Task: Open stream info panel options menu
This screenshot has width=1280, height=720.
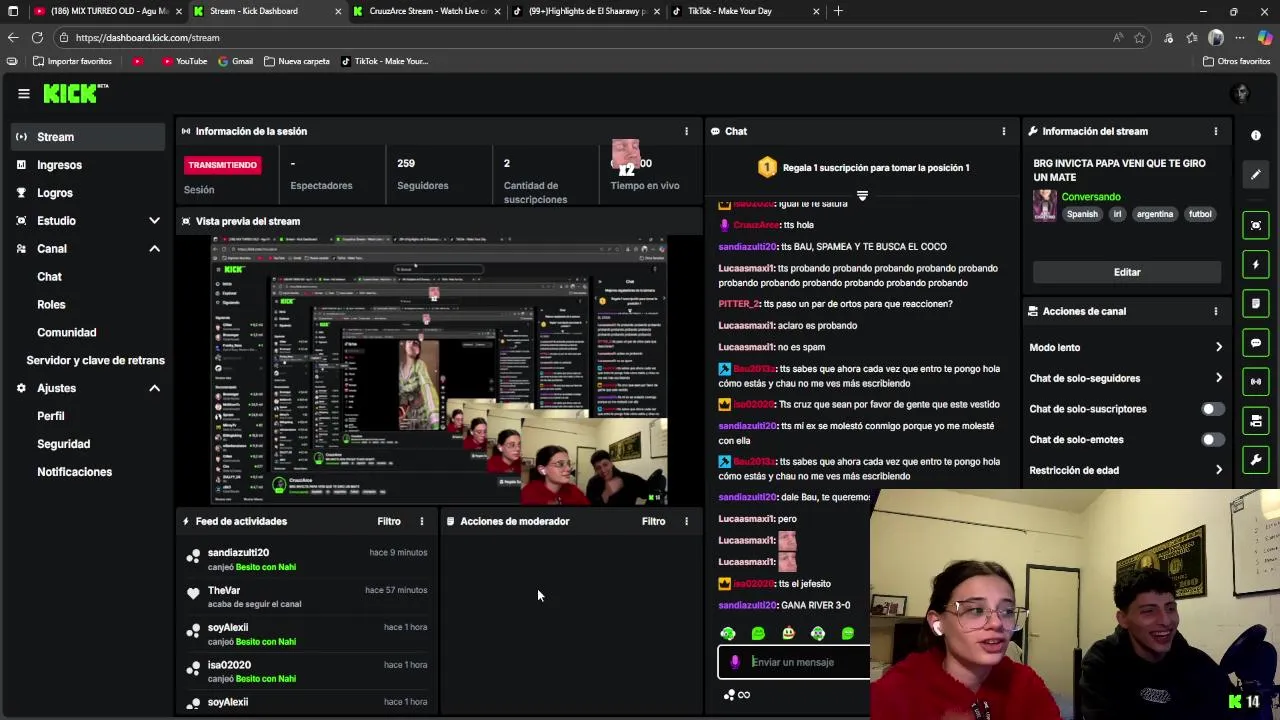Action: coord(1215,131)
